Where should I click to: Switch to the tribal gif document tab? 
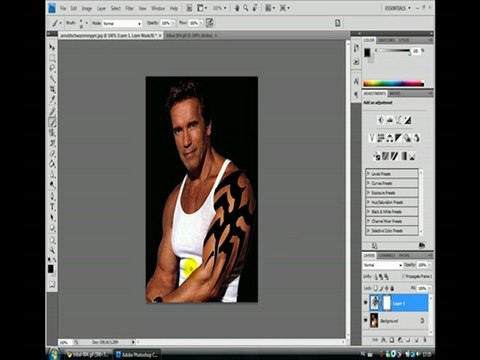point(191,35)
